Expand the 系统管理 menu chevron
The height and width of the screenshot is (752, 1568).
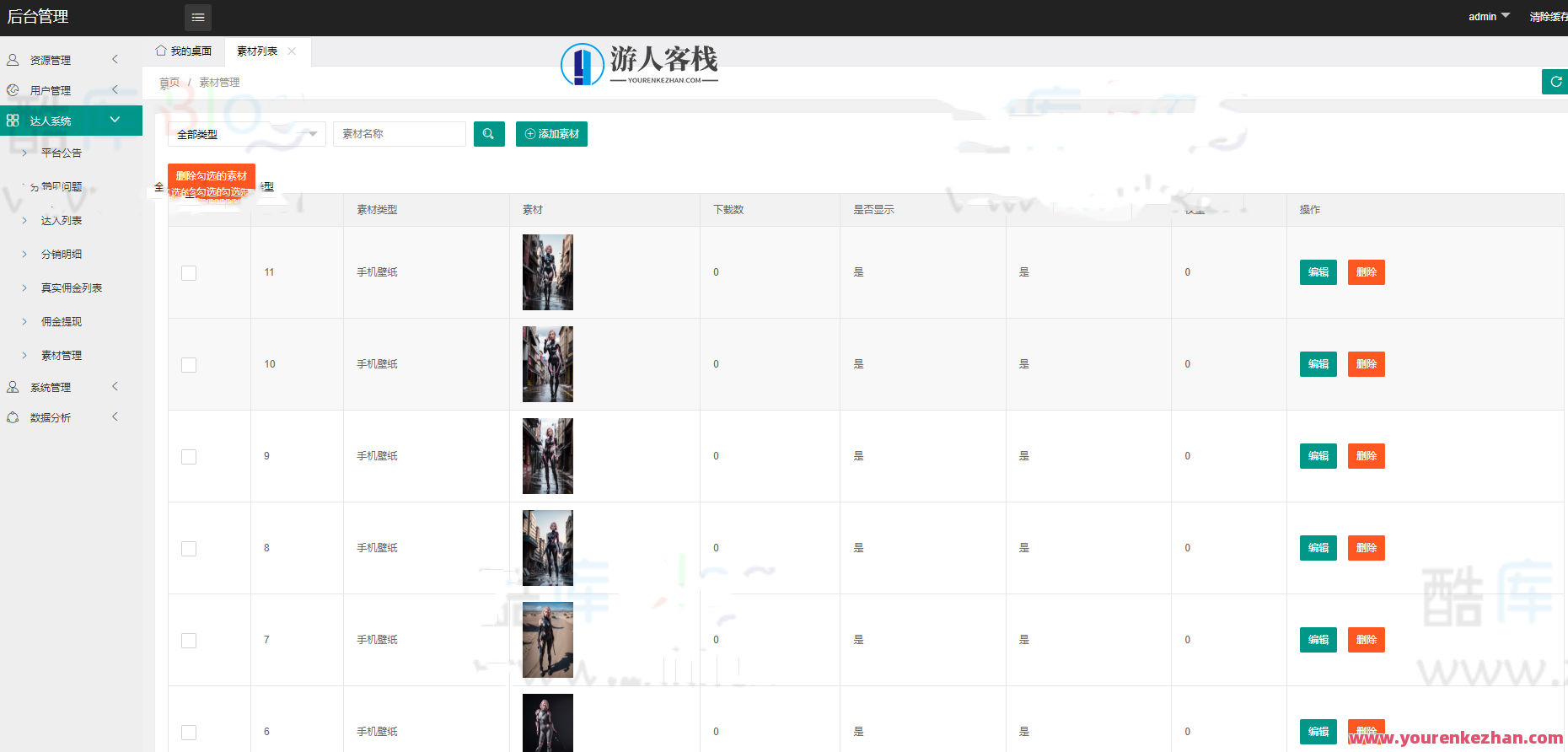tap(115, 386)
